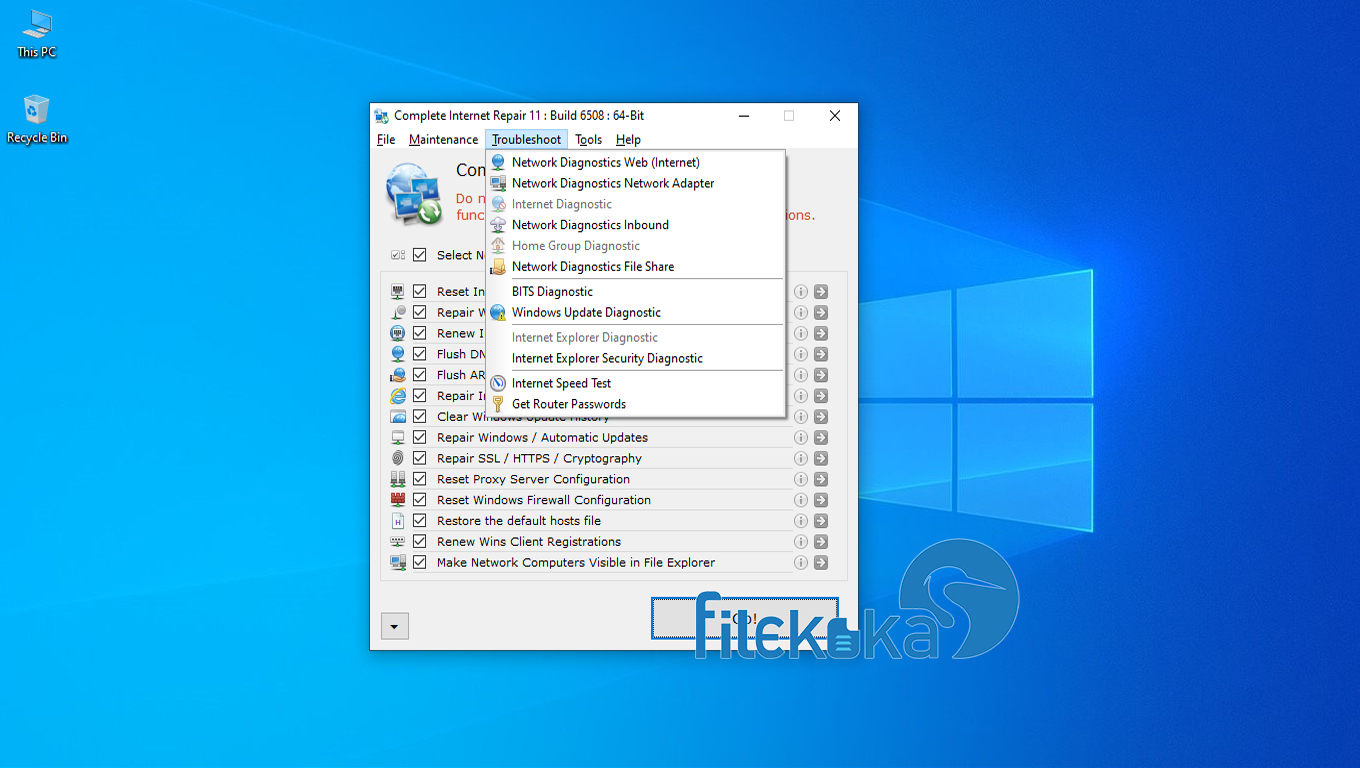The image size is (1360, 768).
Task: Click server icon beside Reset Proxy Server Configuration
Action: pos(398,479)
